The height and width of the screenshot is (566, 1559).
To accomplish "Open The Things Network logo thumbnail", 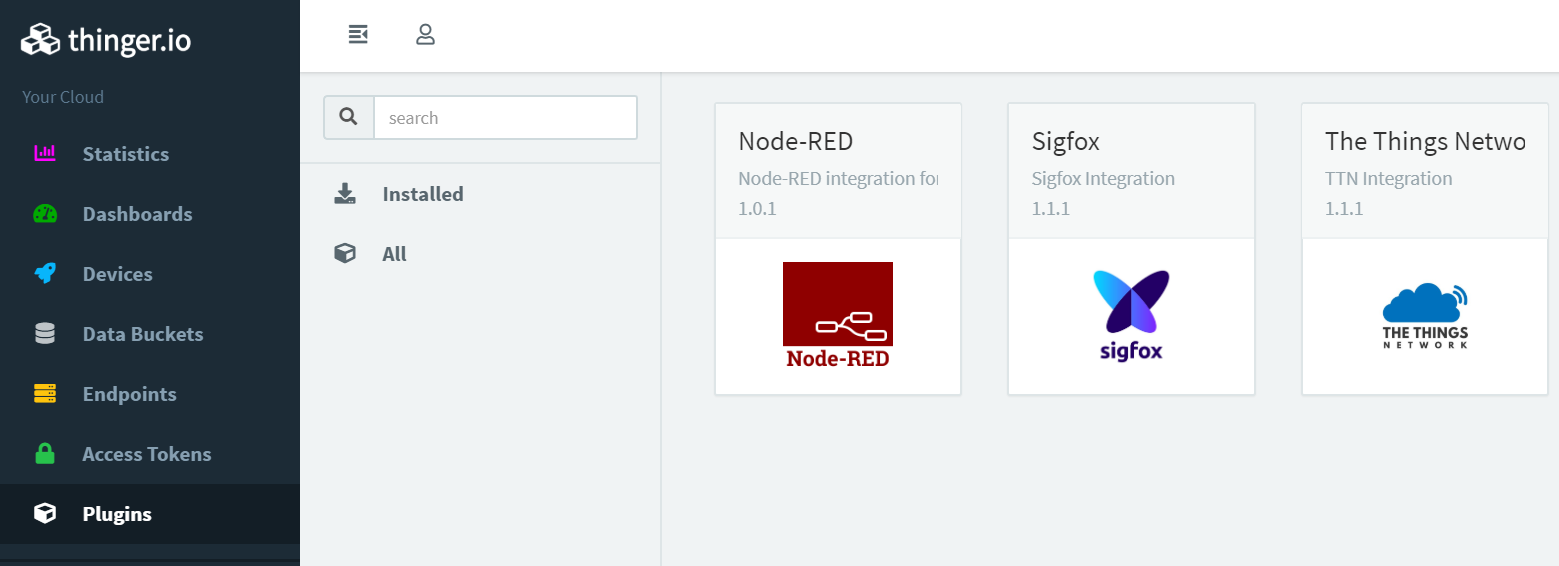I will click(x=1425, y=316).
